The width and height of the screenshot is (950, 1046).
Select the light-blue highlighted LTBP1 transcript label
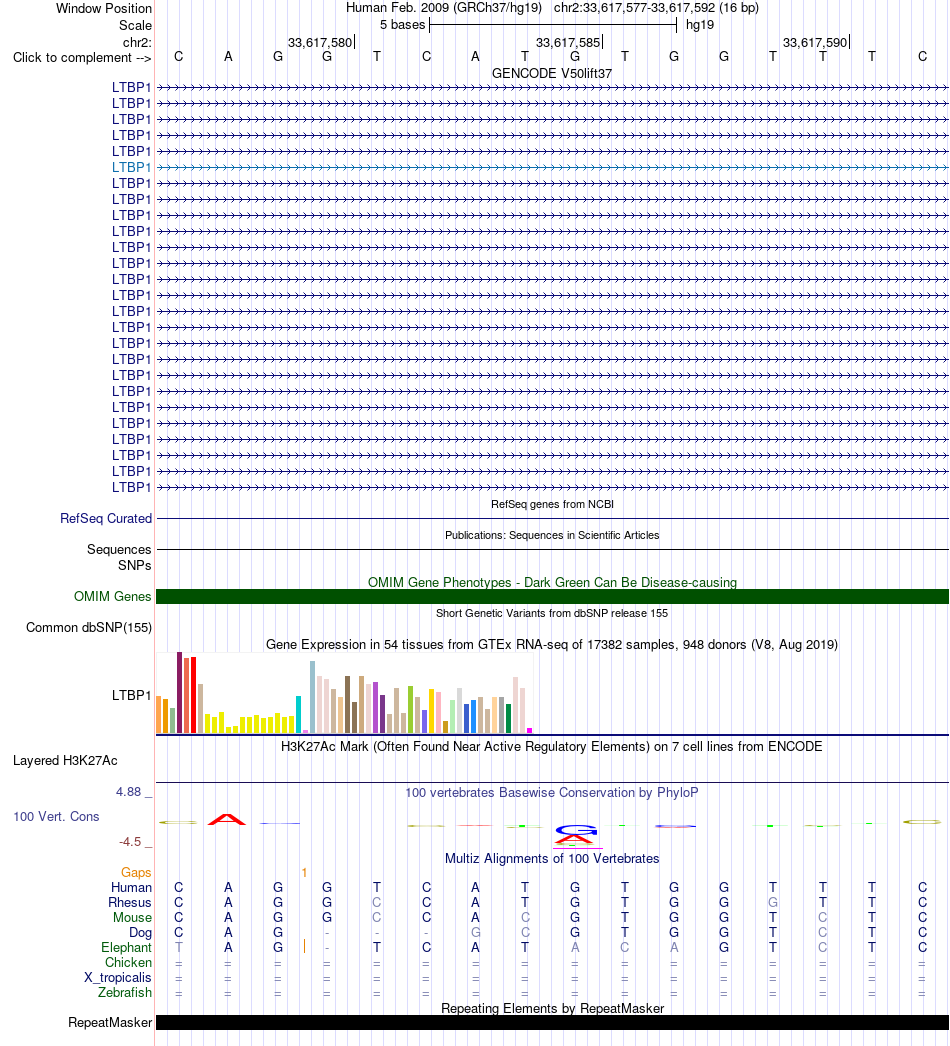[131, 167]
